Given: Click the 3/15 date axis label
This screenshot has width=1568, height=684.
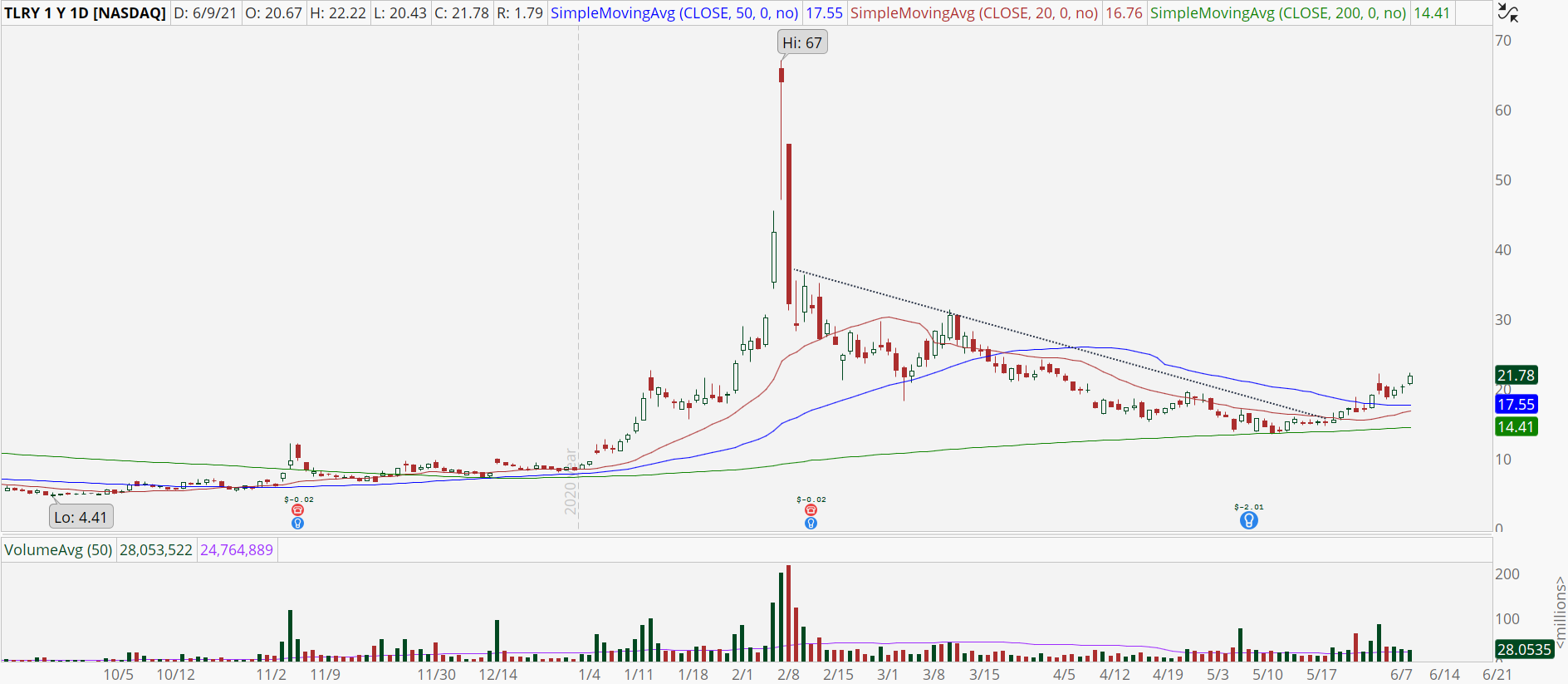Looking at the screenshot, I should point(984,674).
